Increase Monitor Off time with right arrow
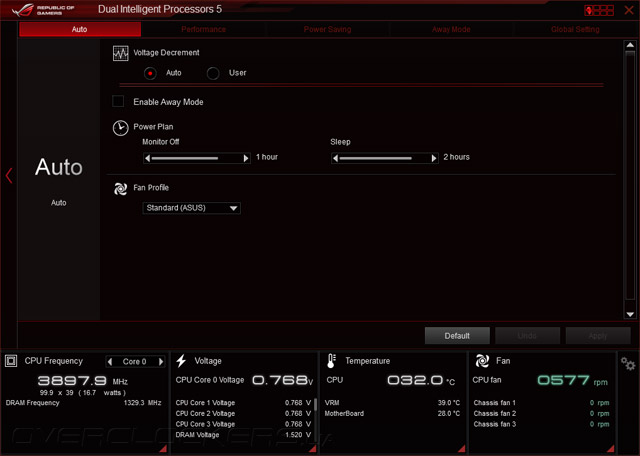 [246, 158]
